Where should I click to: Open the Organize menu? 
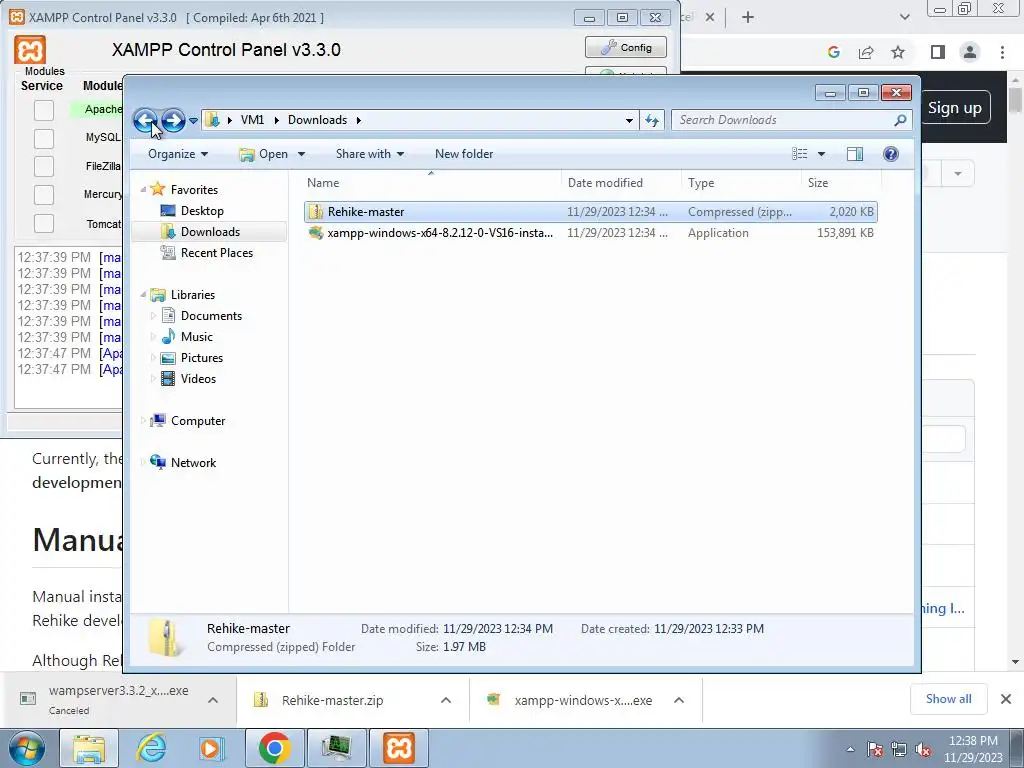(x=178, y=154)
